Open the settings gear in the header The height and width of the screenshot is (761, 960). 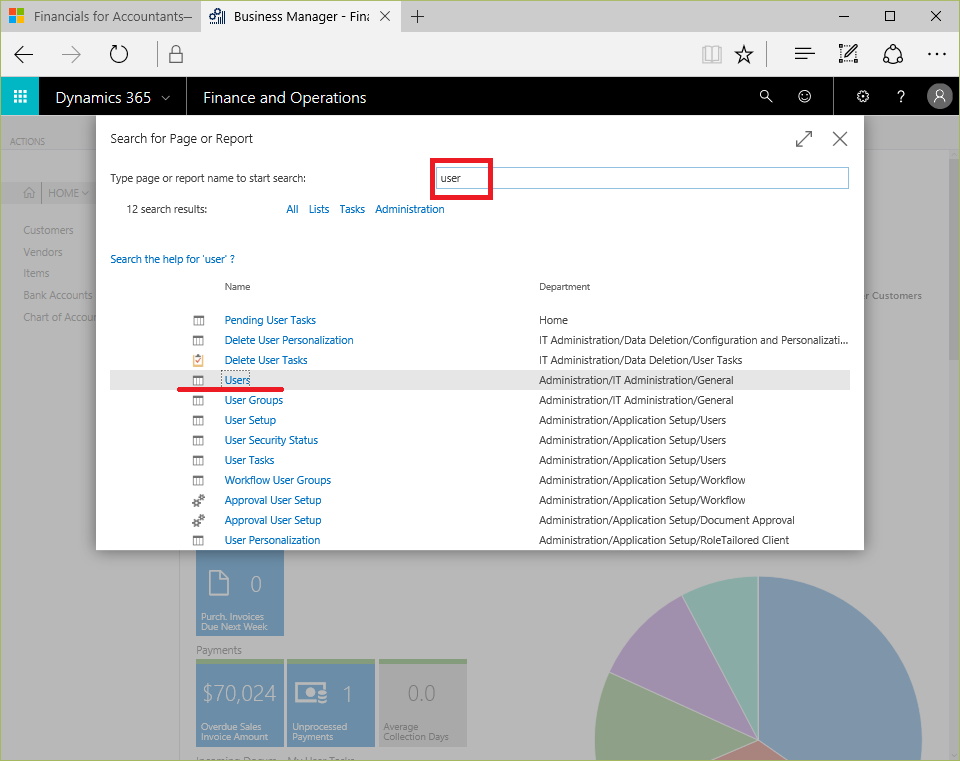tap(863, 96)
